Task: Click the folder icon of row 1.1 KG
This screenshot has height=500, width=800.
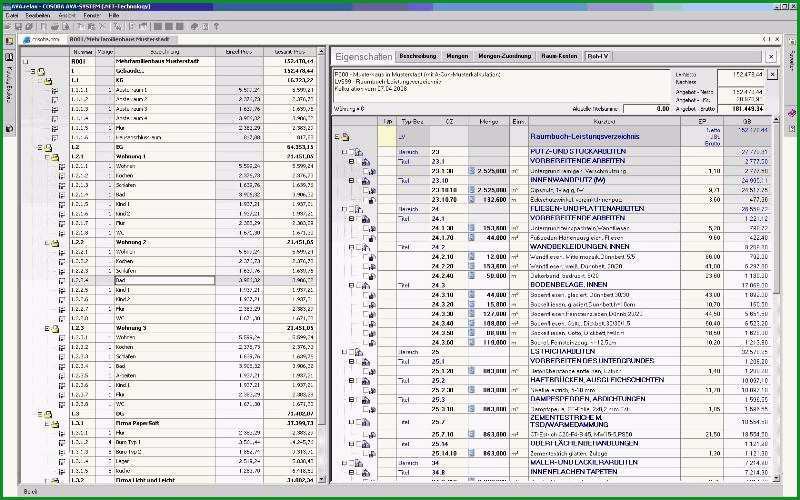Action: [x=48, y=81]
